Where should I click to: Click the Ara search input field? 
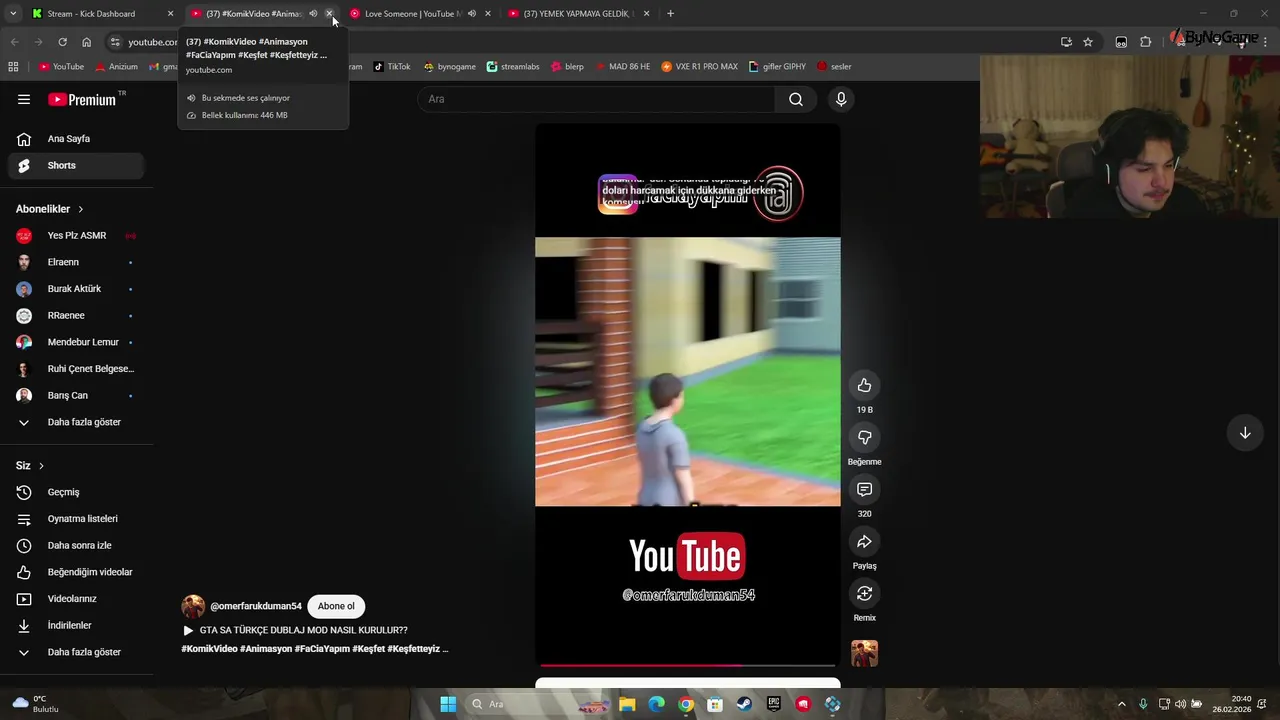tap(596, 99)
